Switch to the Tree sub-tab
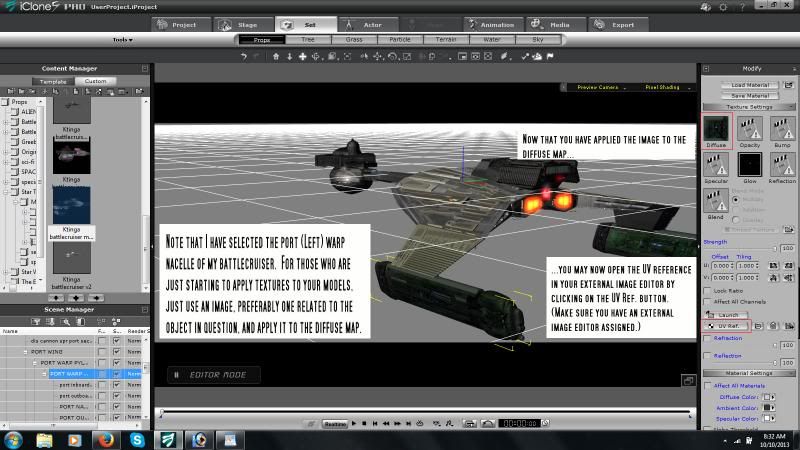The image size is (800, 450). pyautogui.click(x=308, y=39)
